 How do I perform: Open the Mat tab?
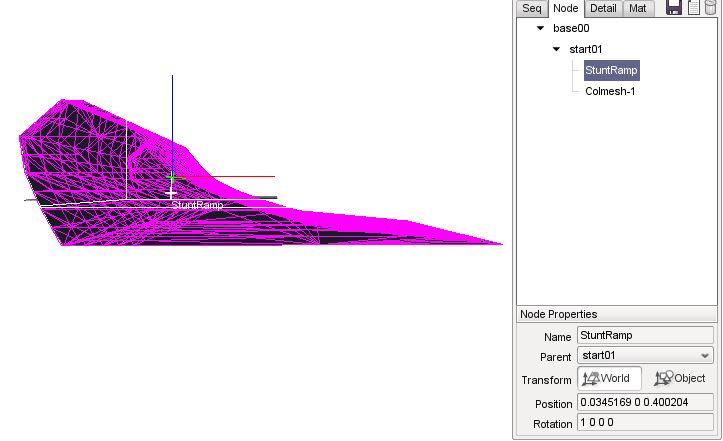click(x=638, y=8)
